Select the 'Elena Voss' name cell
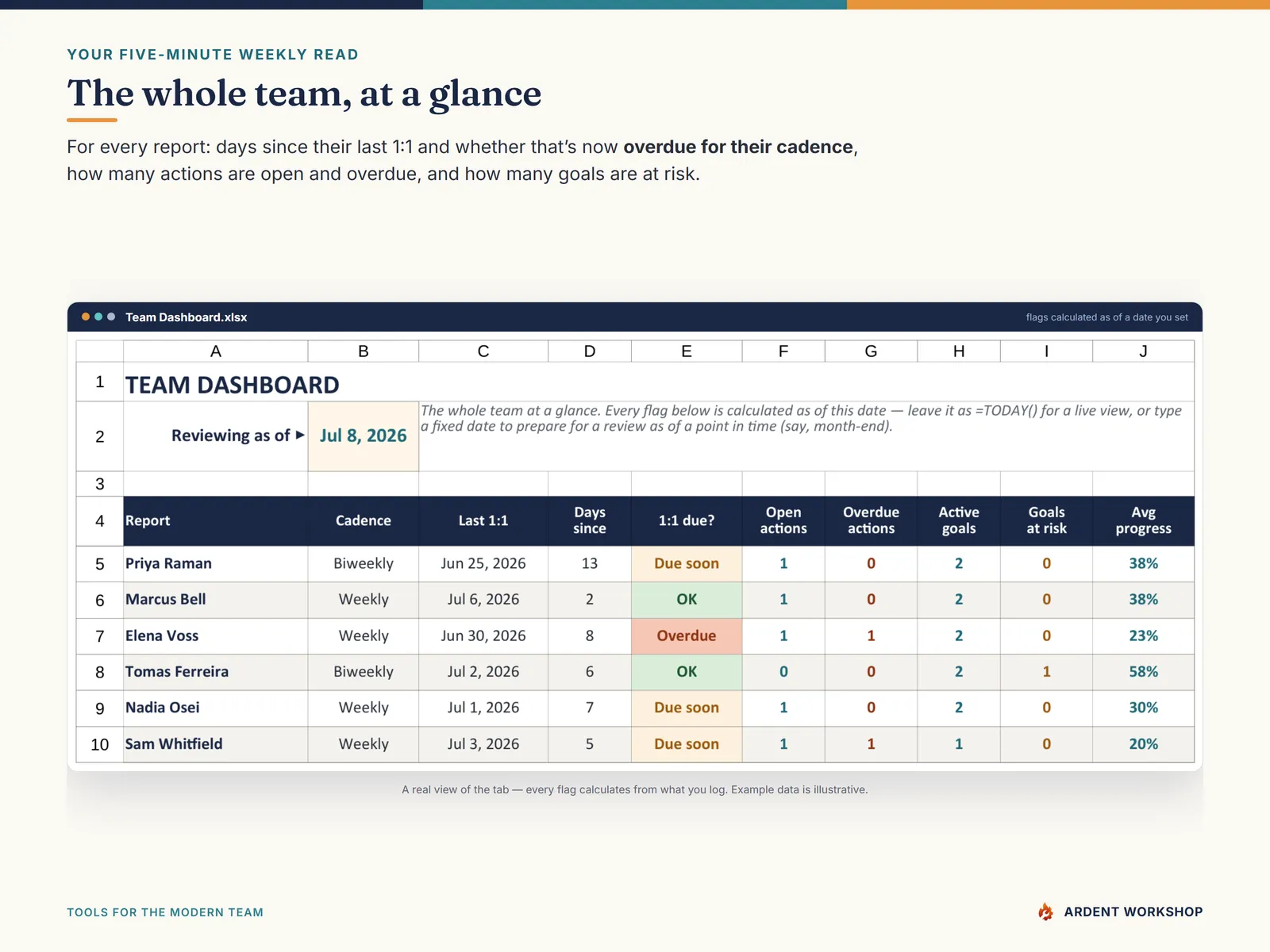This screenshot has width=1270, height=952. 216,636
